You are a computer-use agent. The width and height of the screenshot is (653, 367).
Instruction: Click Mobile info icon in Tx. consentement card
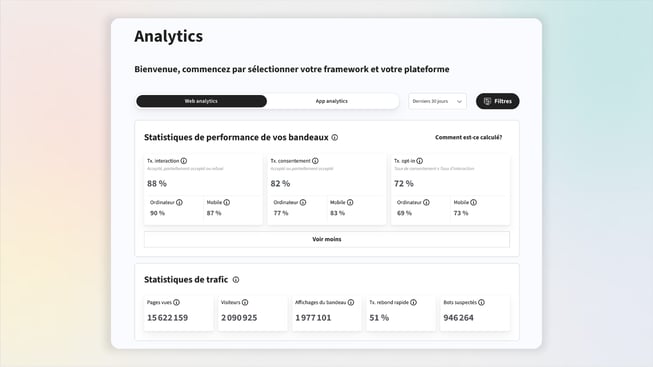[x=350, y=202]
